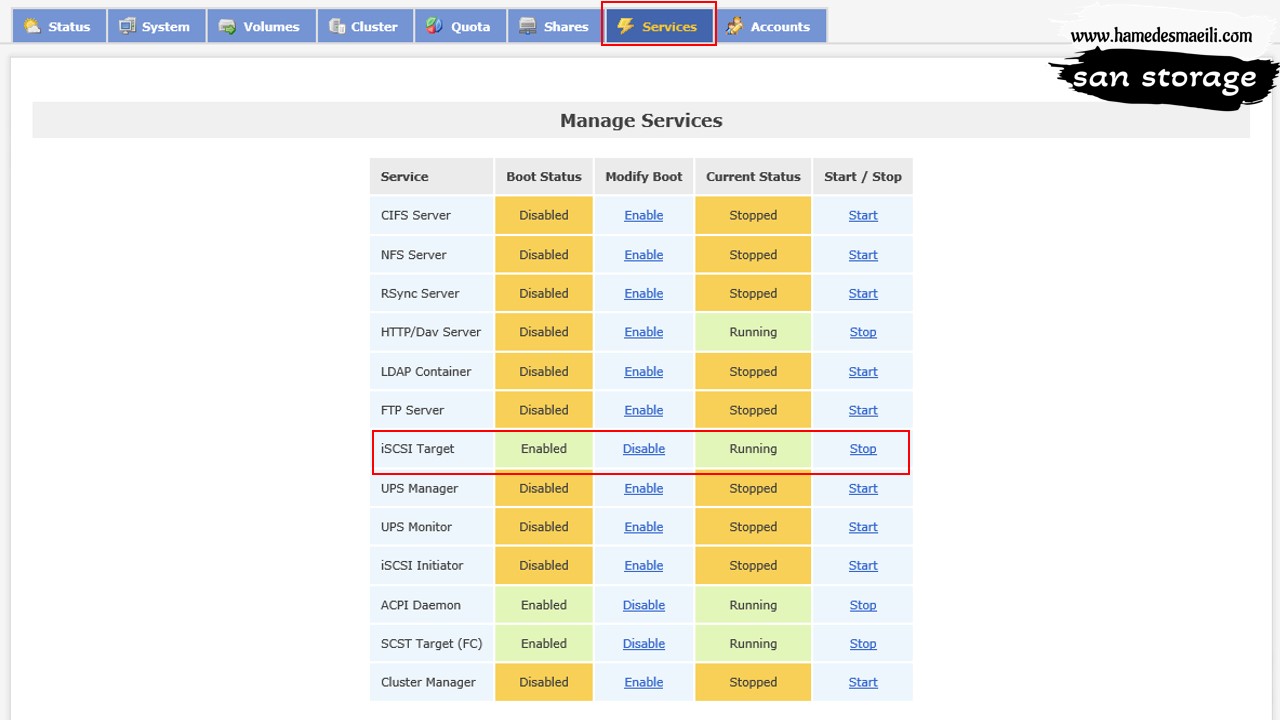
Task: Click the Cluster tab icon
Action: (x=337, y=26)
